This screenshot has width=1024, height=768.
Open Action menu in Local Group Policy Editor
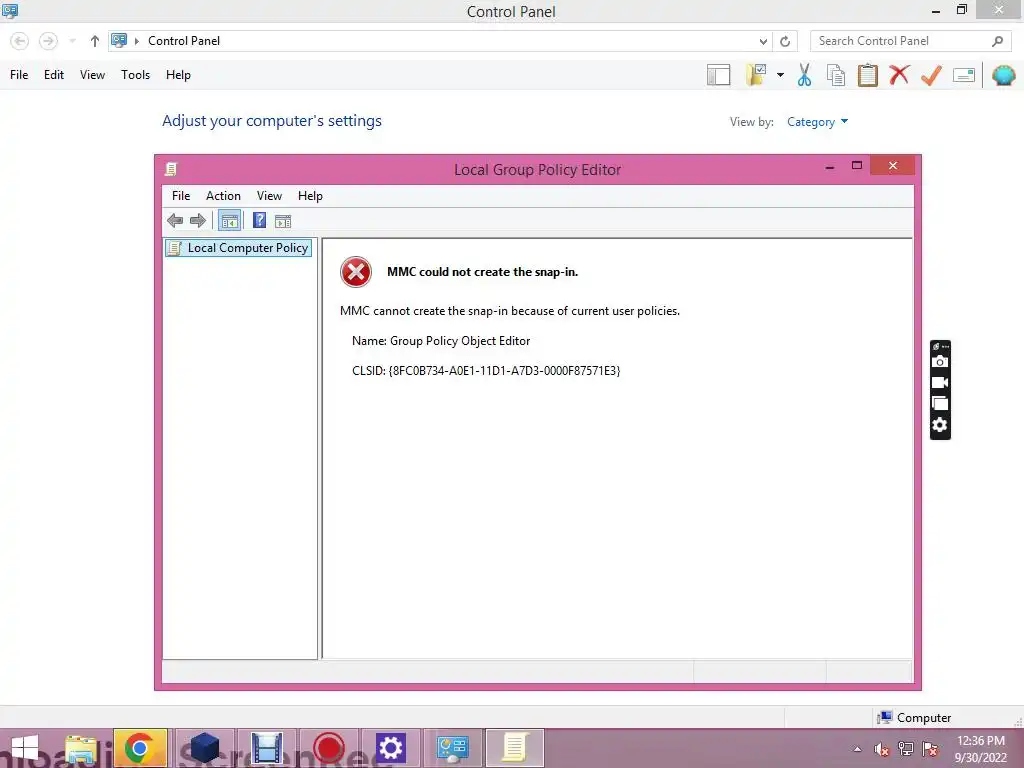click(x=223, y=196)
